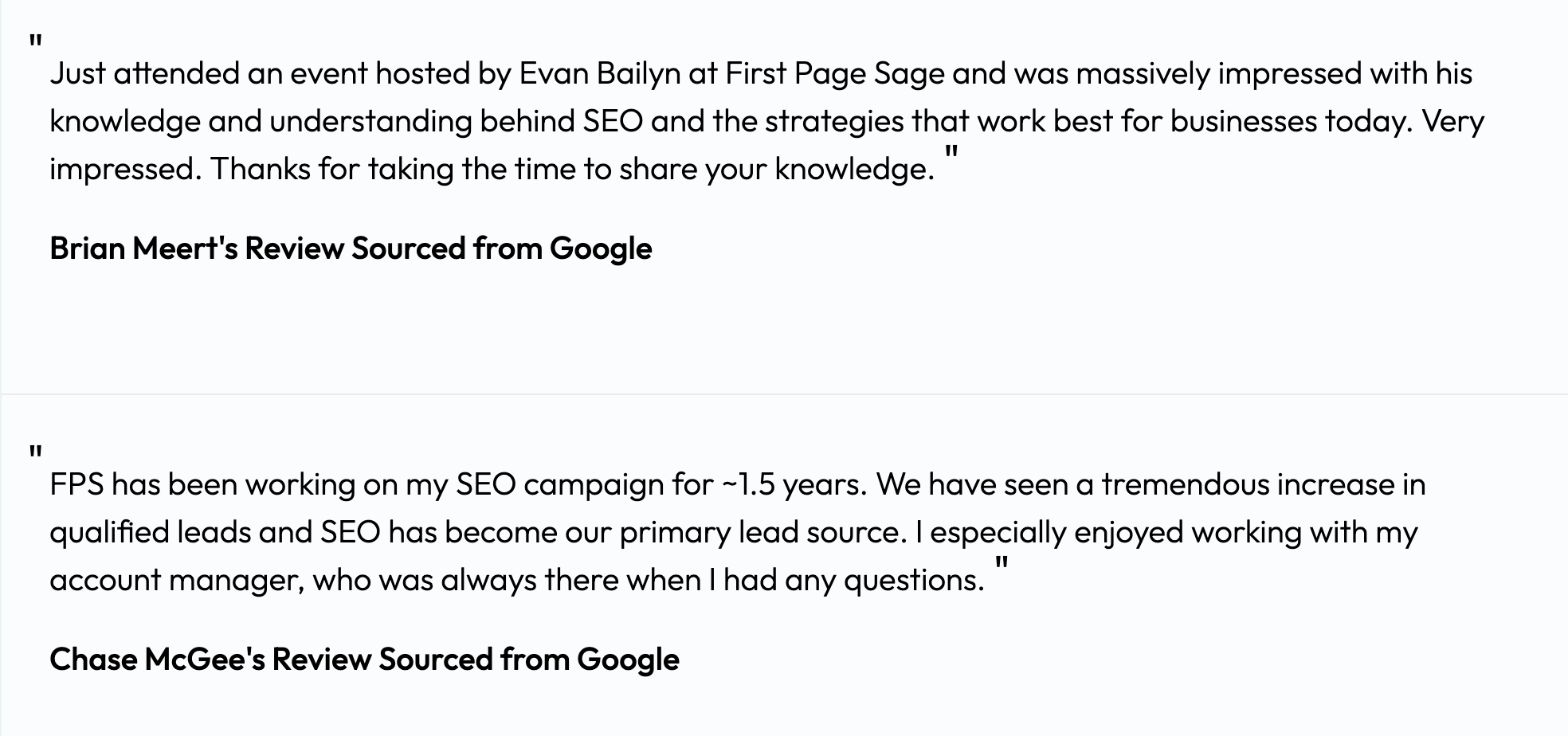This screenshot has width=1568, height=736.
Task: Click the 'First Page Sage' company name
Action: coord(834,73)
